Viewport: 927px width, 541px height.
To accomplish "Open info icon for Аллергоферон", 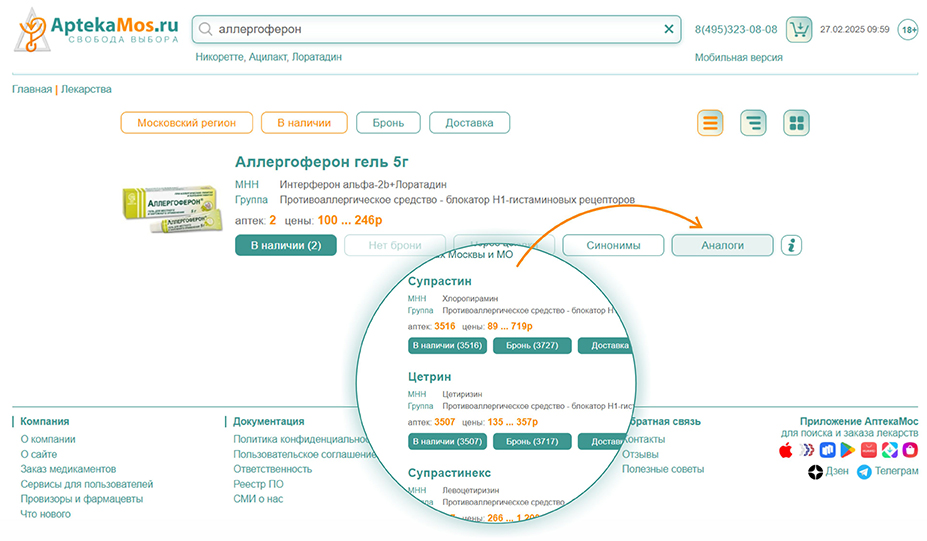I will pos(791,245).
